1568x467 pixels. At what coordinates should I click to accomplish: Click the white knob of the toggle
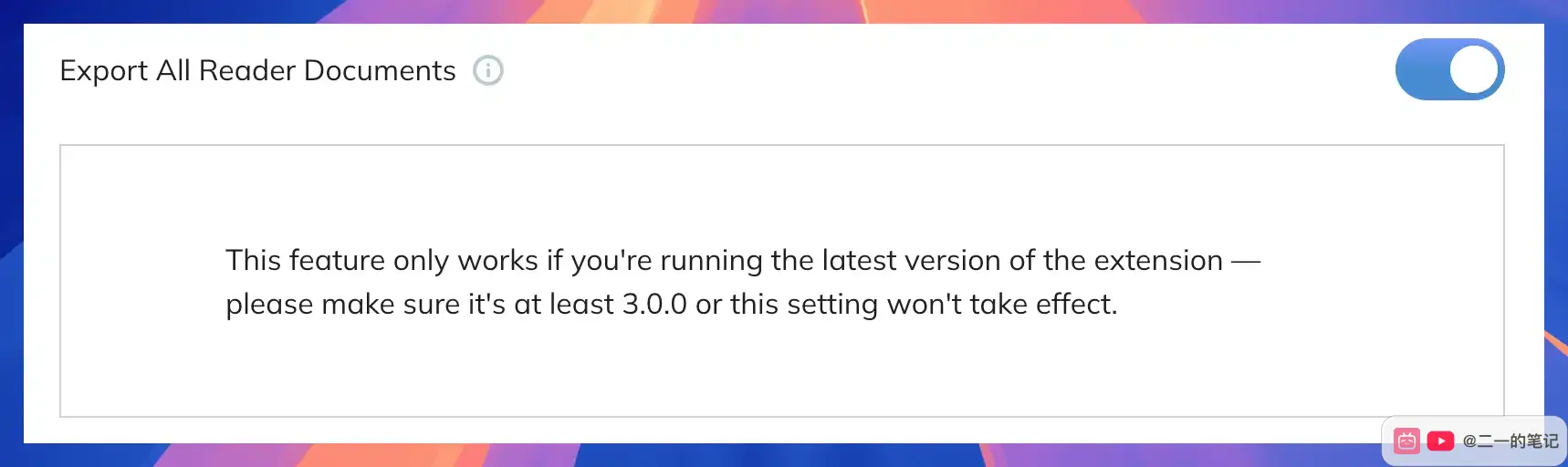(x=1474, y=69)
